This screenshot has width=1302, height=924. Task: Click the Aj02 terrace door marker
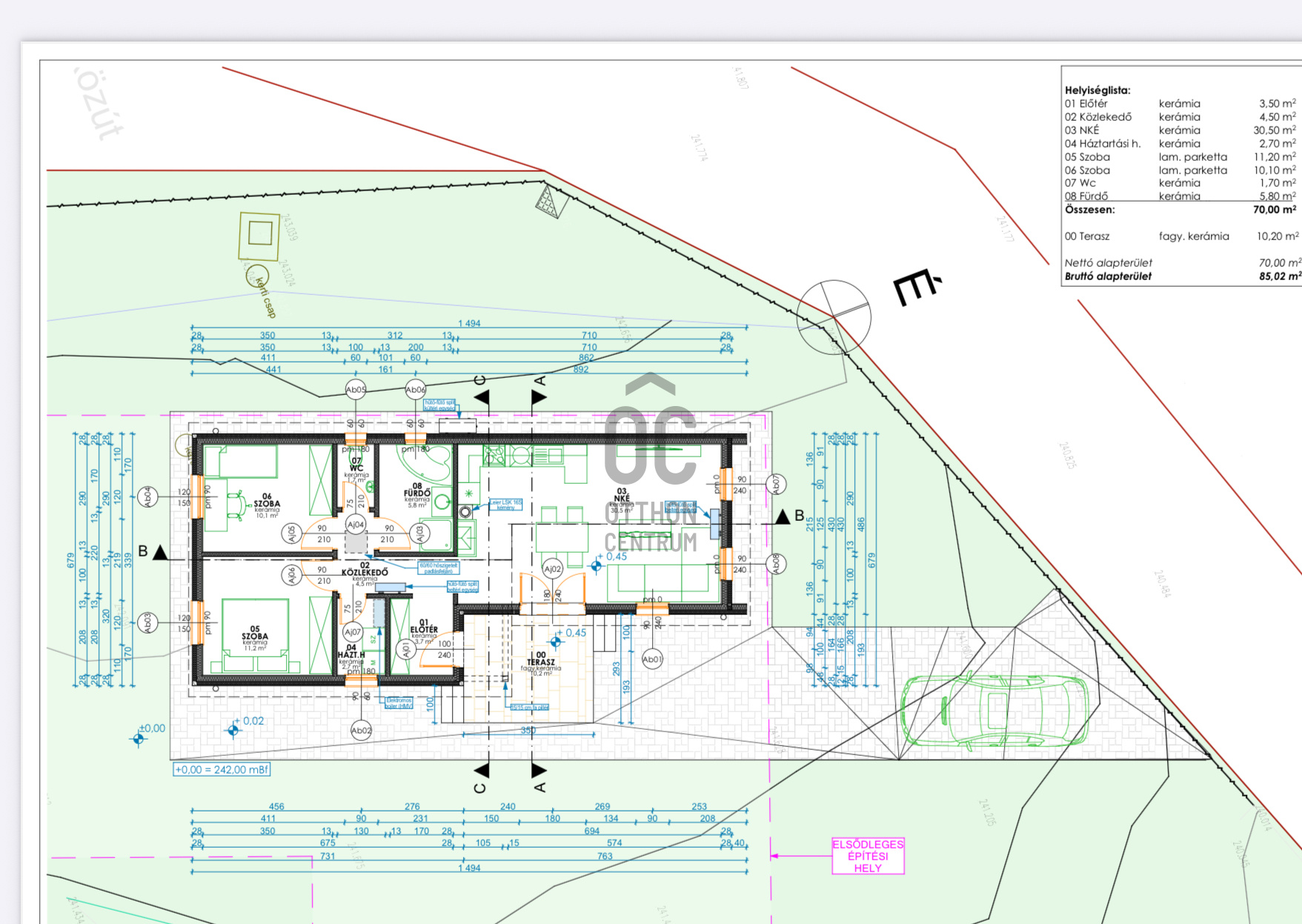[553, 569]
